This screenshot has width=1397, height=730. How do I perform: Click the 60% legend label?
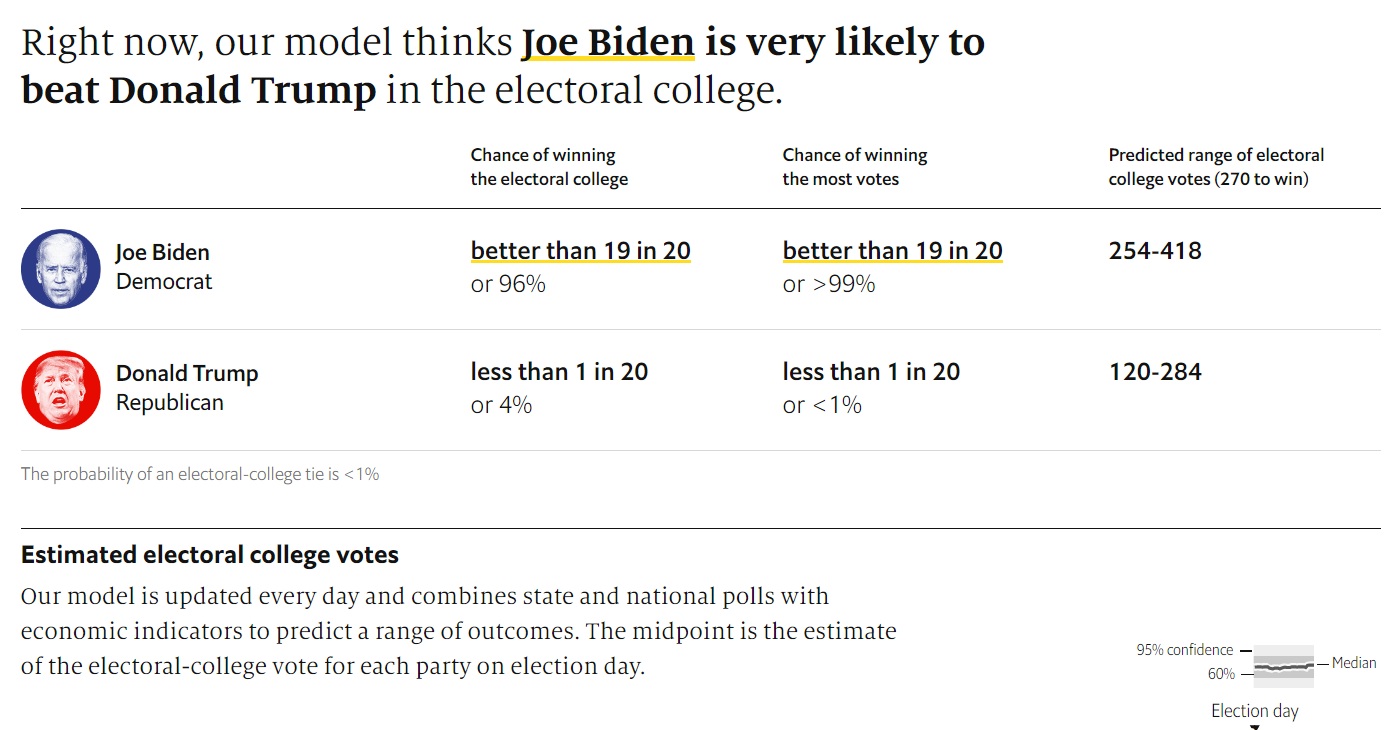1221,674
